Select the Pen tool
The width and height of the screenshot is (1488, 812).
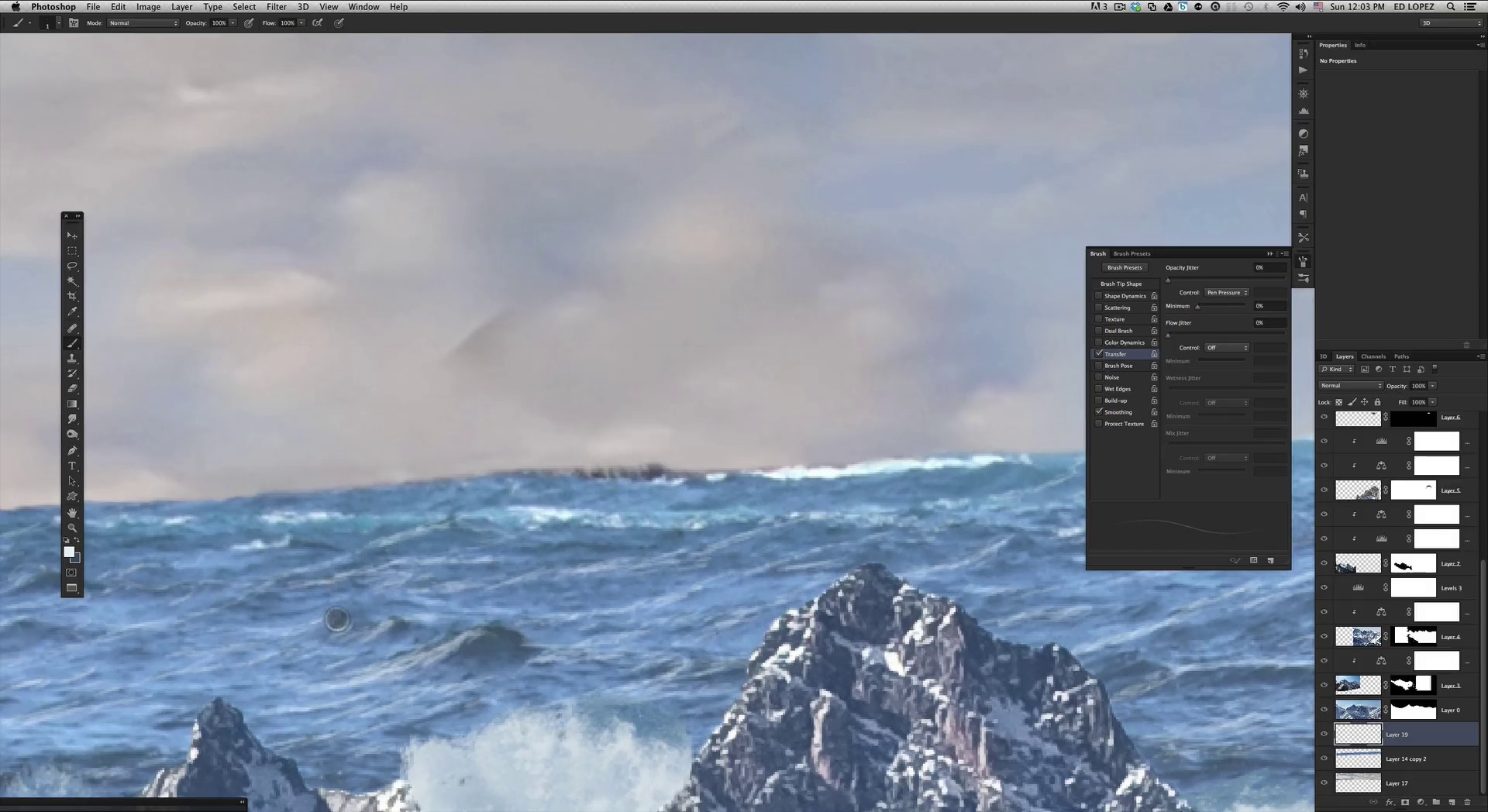click(72, 450)
